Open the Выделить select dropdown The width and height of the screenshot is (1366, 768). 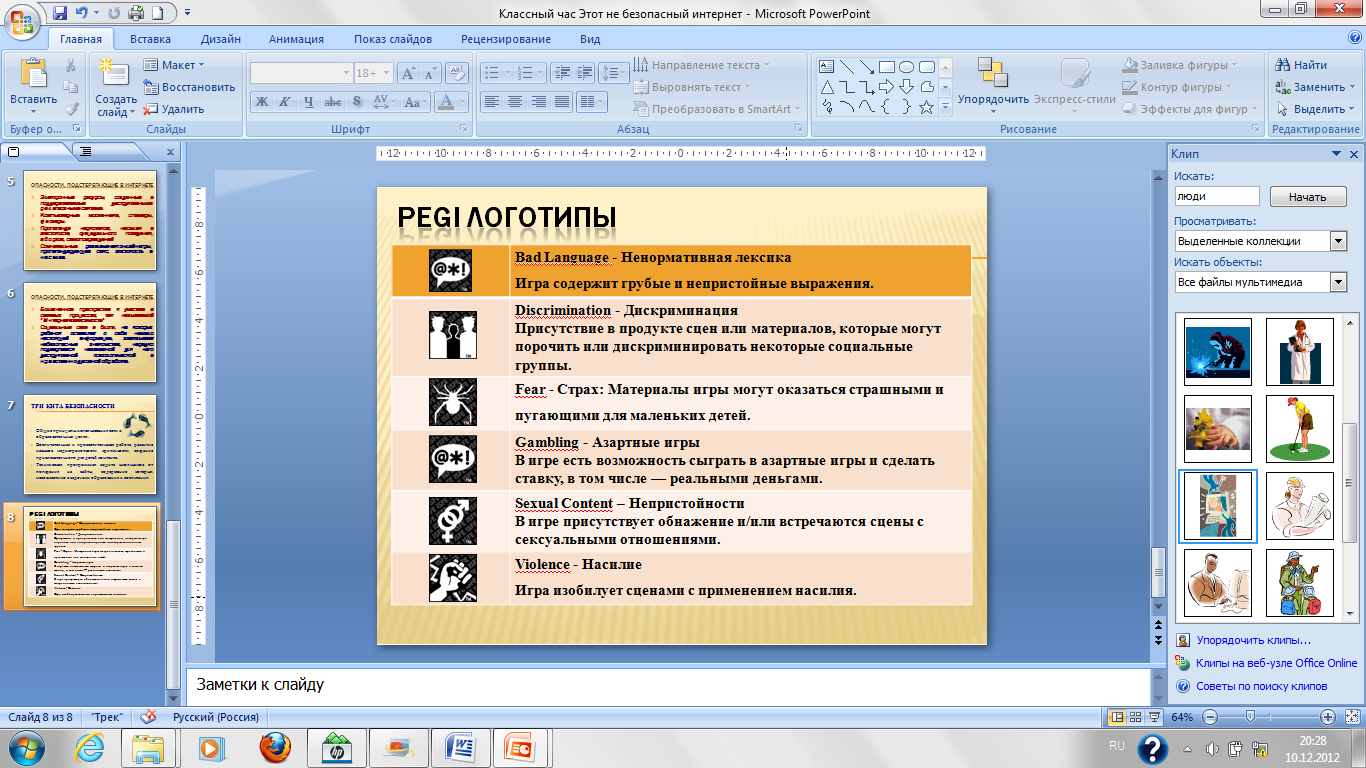(1315, 109)
